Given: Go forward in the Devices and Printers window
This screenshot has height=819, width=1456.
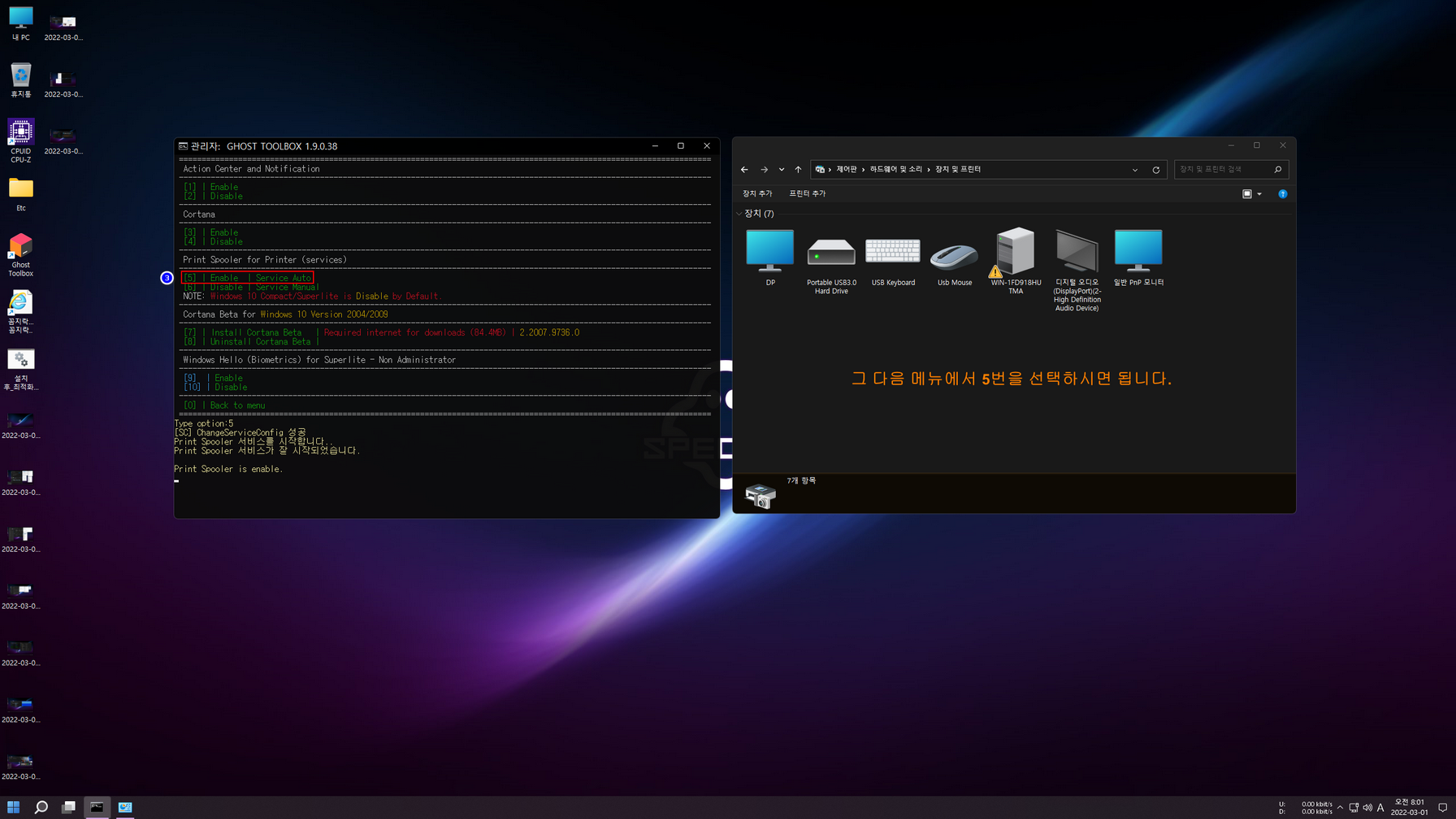Looking at the screenshot, I should pyautogui.click(x=764, y=170).
